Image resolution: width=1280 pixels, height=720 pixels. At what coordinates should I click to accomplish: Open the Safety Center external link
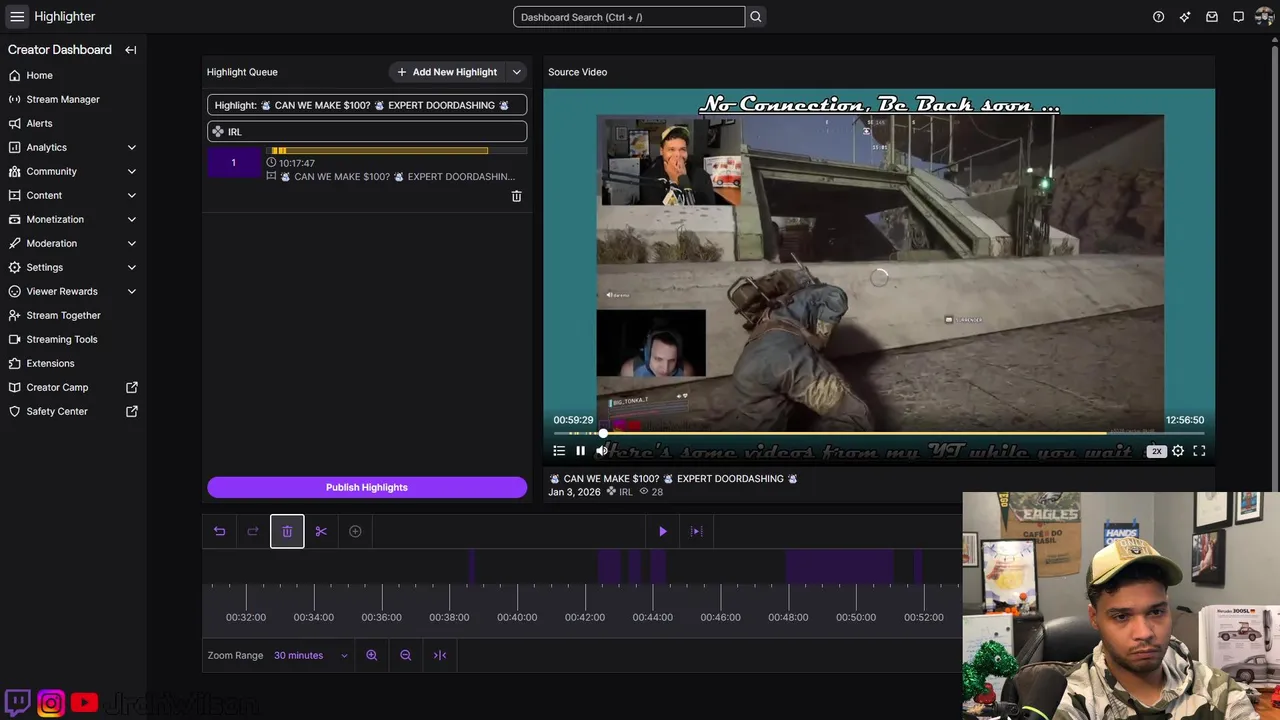tap(73, 411)
